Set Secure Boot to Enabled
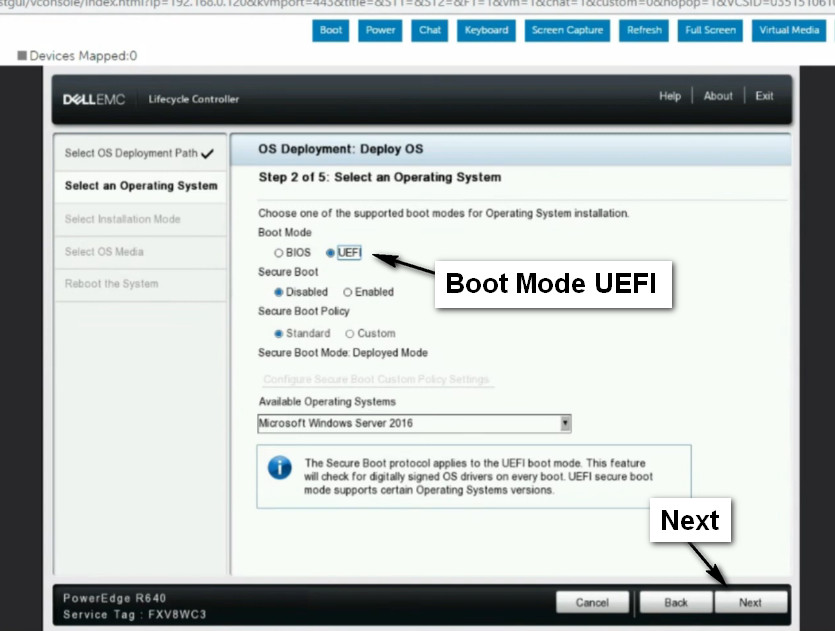Viewport: 835px width, 631px height. click(x=348, y=292)
